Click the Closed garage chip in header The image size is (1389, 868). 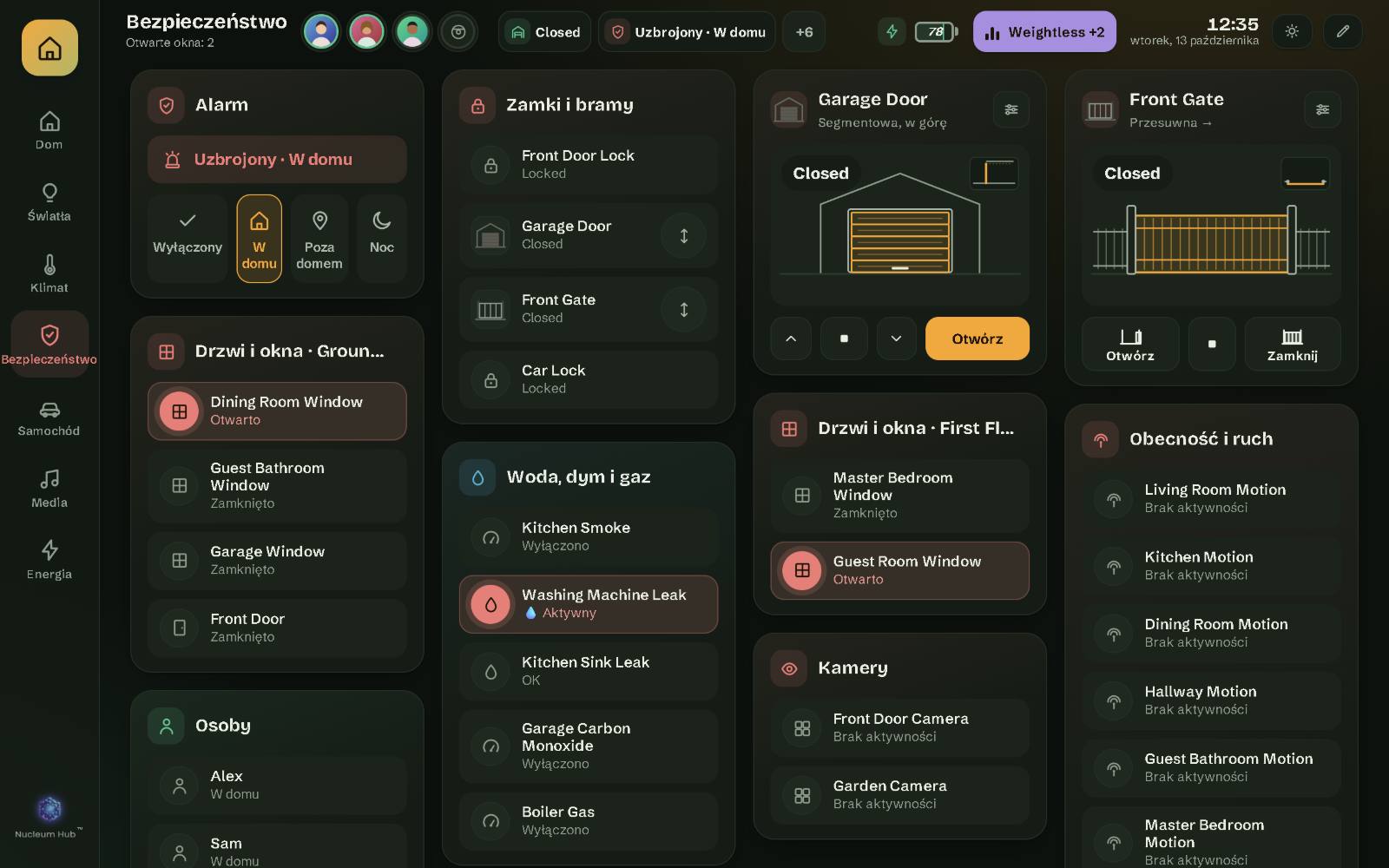pos(544,32)
